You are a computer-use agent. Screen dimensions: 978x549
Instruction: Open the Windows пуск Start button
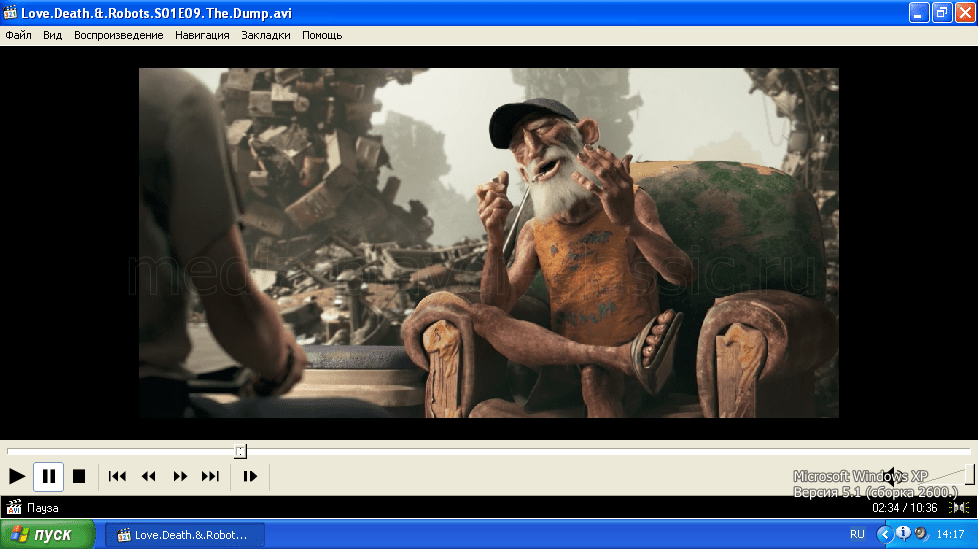tap(47, 535)
